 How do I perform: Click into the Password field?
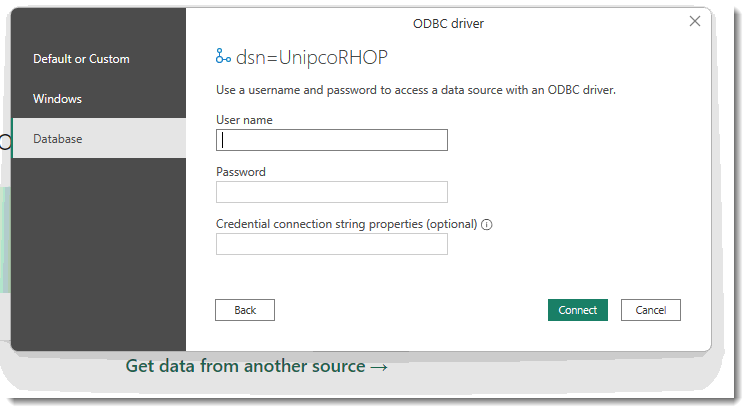click(331, 192)
